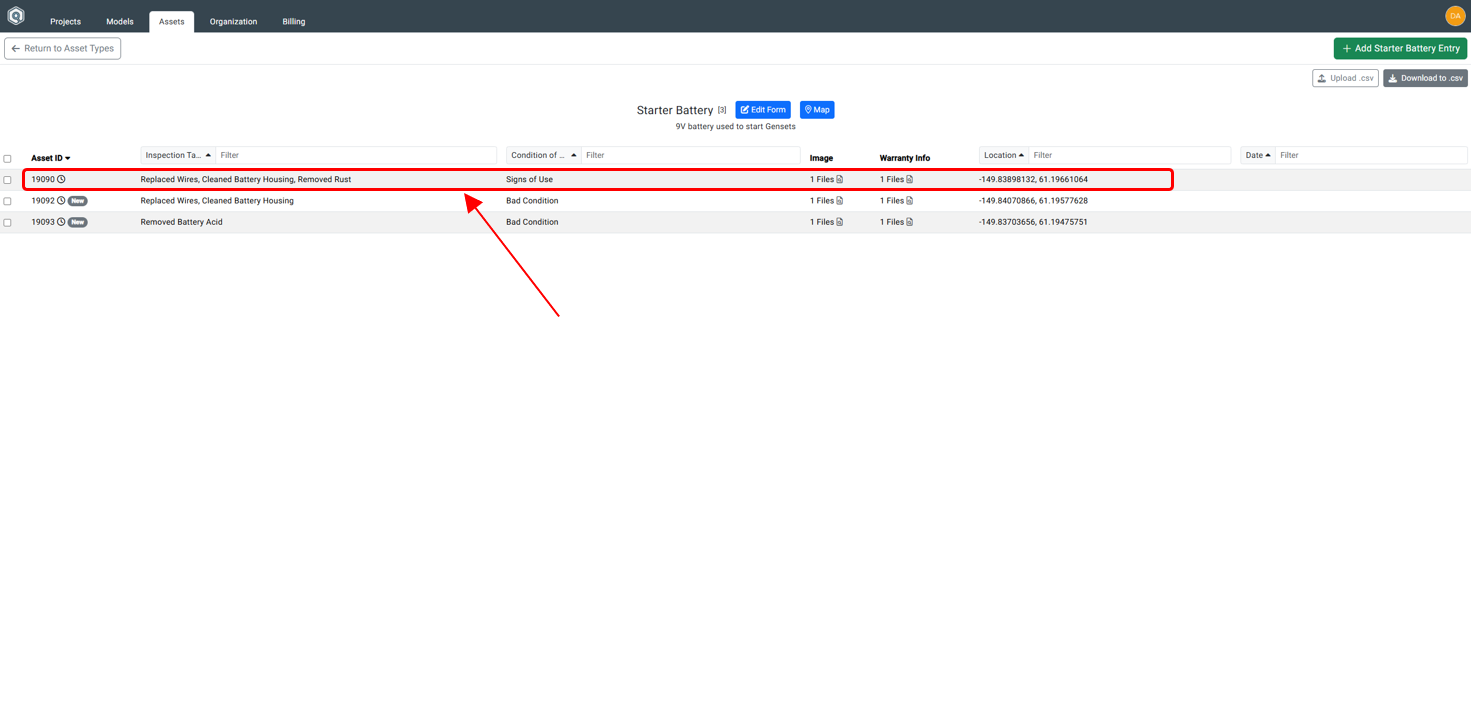
Task: Click Return to Asset Types button
Action: pyautogui.click(x=63, y=48)
